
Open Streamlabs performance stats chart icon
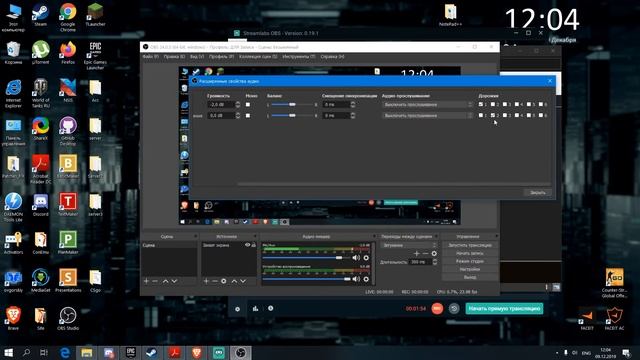pyautogui.click(x=255, y=309)
